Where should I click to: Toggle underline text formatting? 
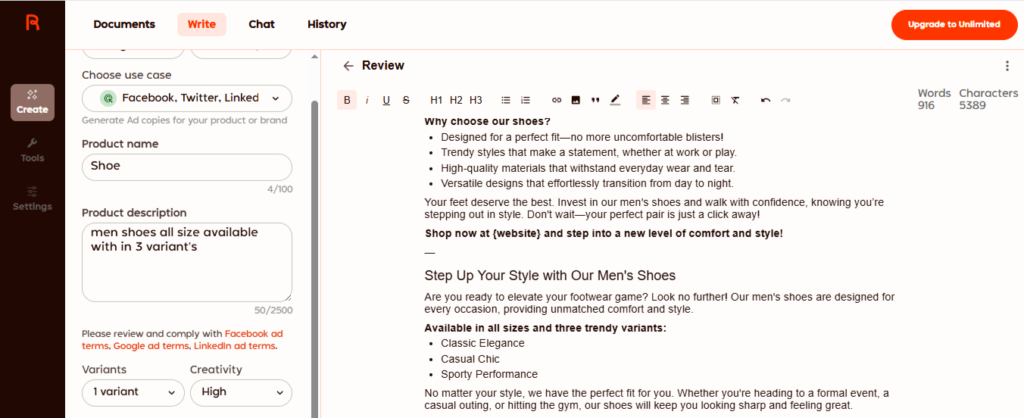(x=386, y=100)
